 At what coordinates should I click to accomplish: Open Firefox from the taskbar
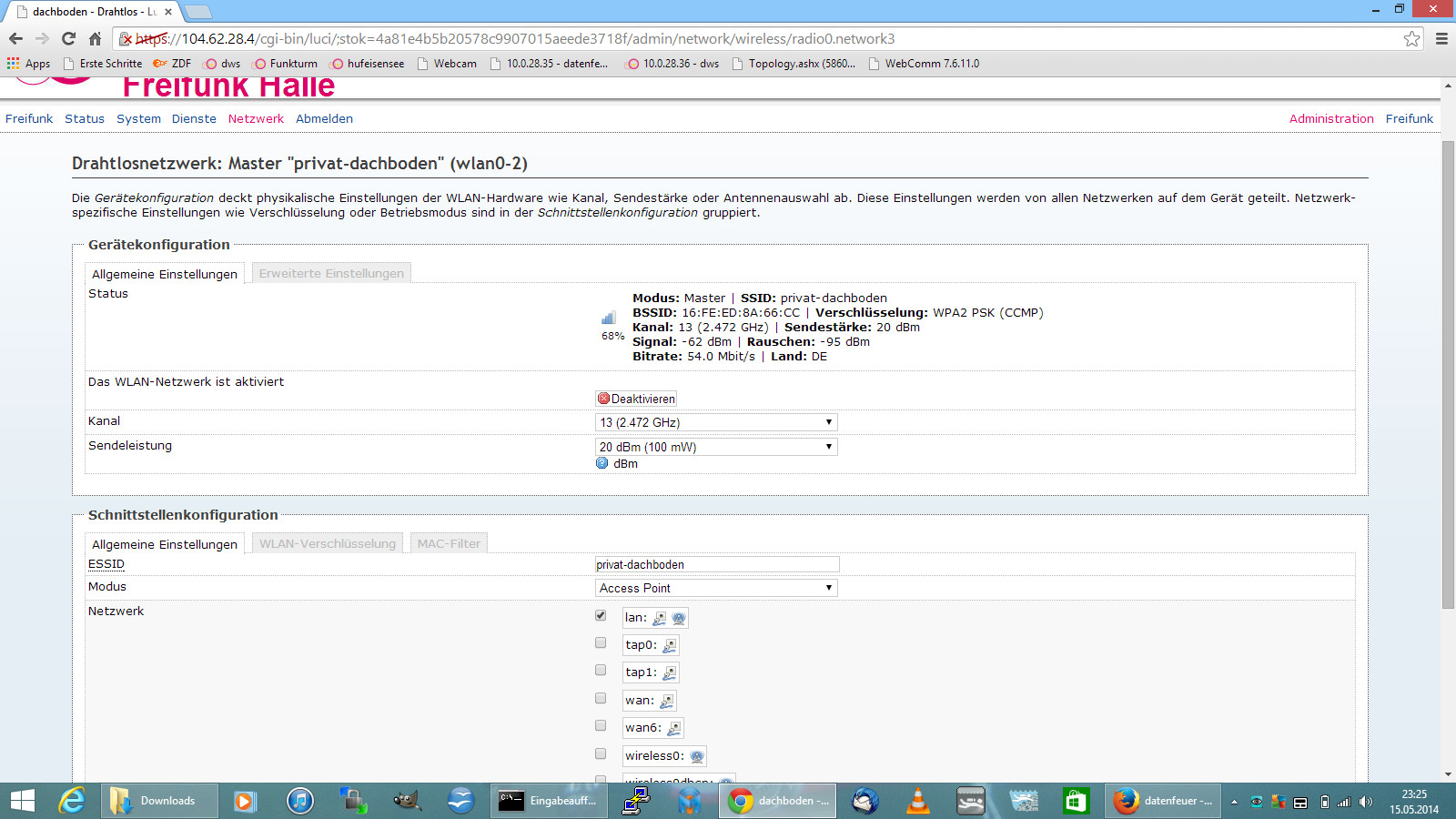click(x=1126, y=801)
